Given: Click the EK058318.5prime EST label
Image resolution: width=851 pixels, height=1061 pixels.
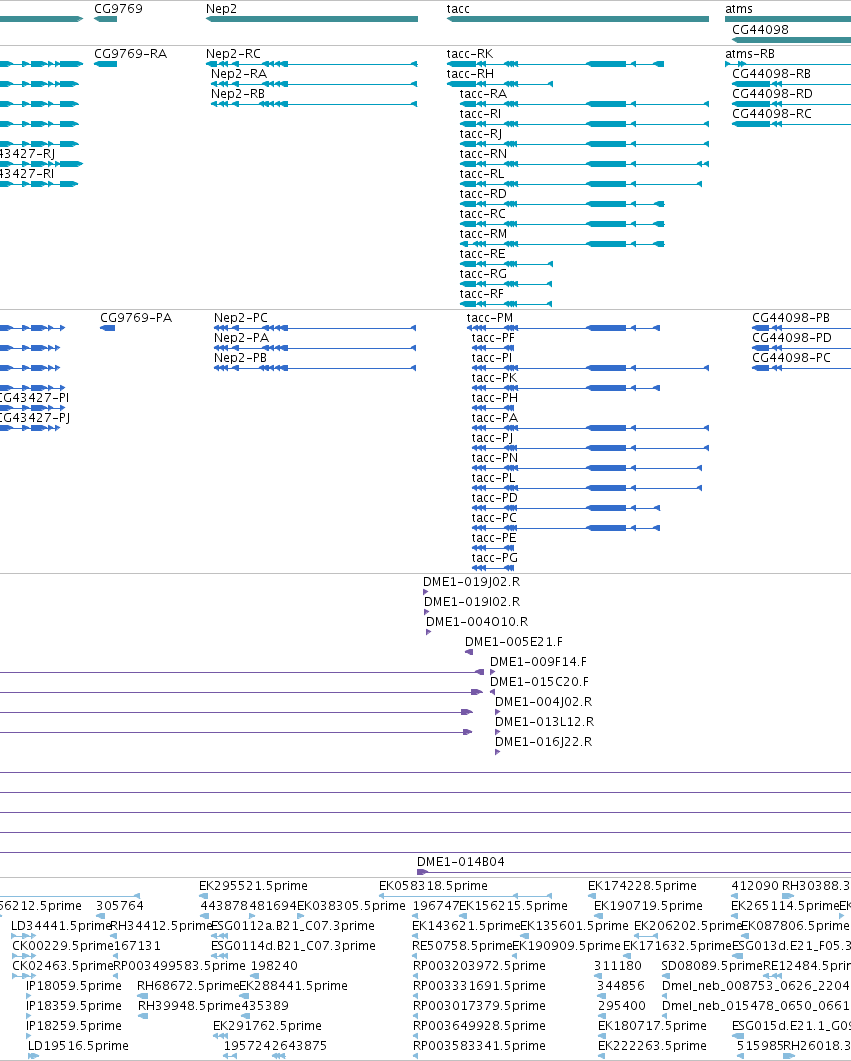Looking at the screenshot, I should (x=433, y=886).
